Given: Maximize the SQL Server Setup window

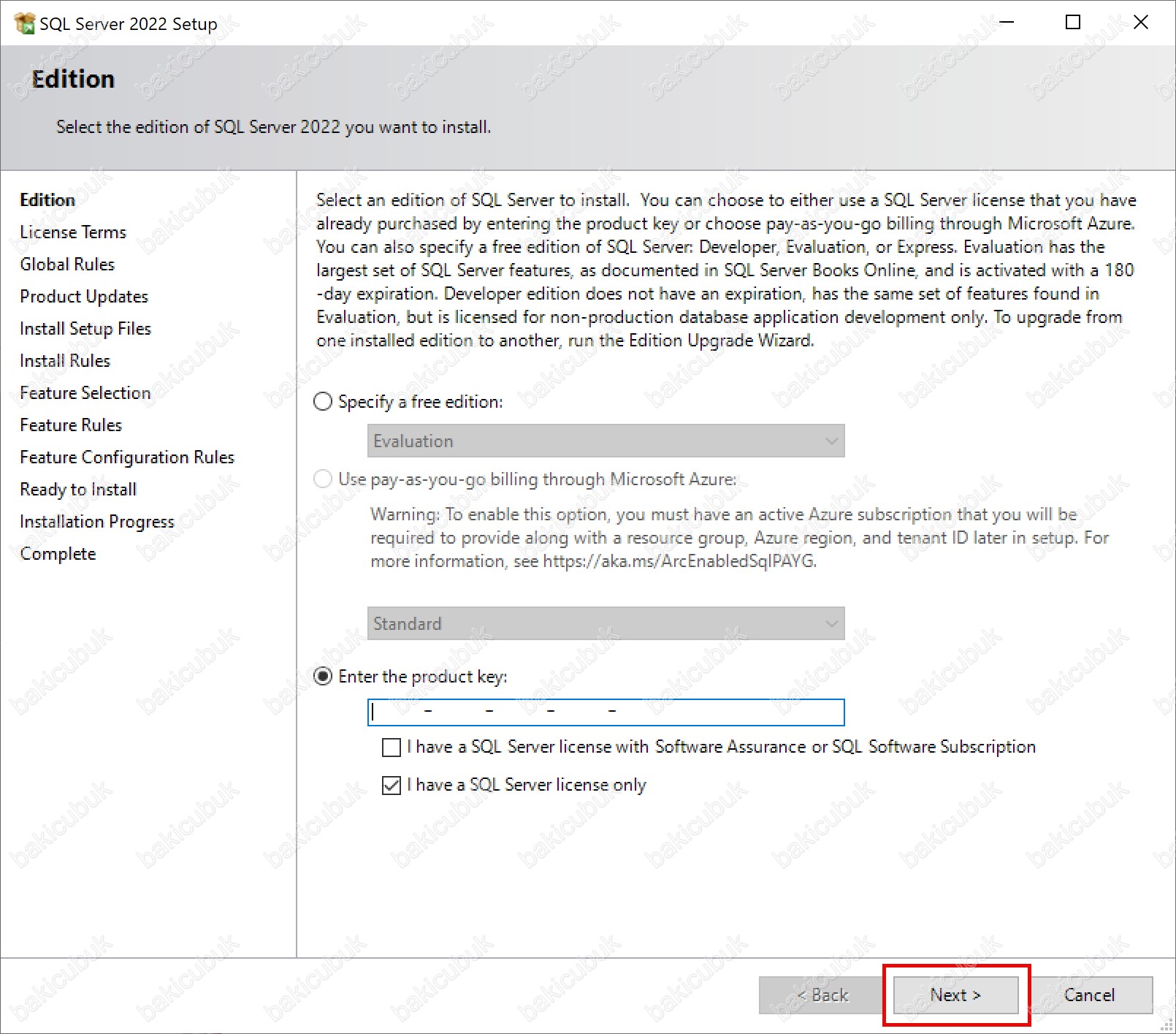Looking at the screenshot, I should tap(1073, 23).
